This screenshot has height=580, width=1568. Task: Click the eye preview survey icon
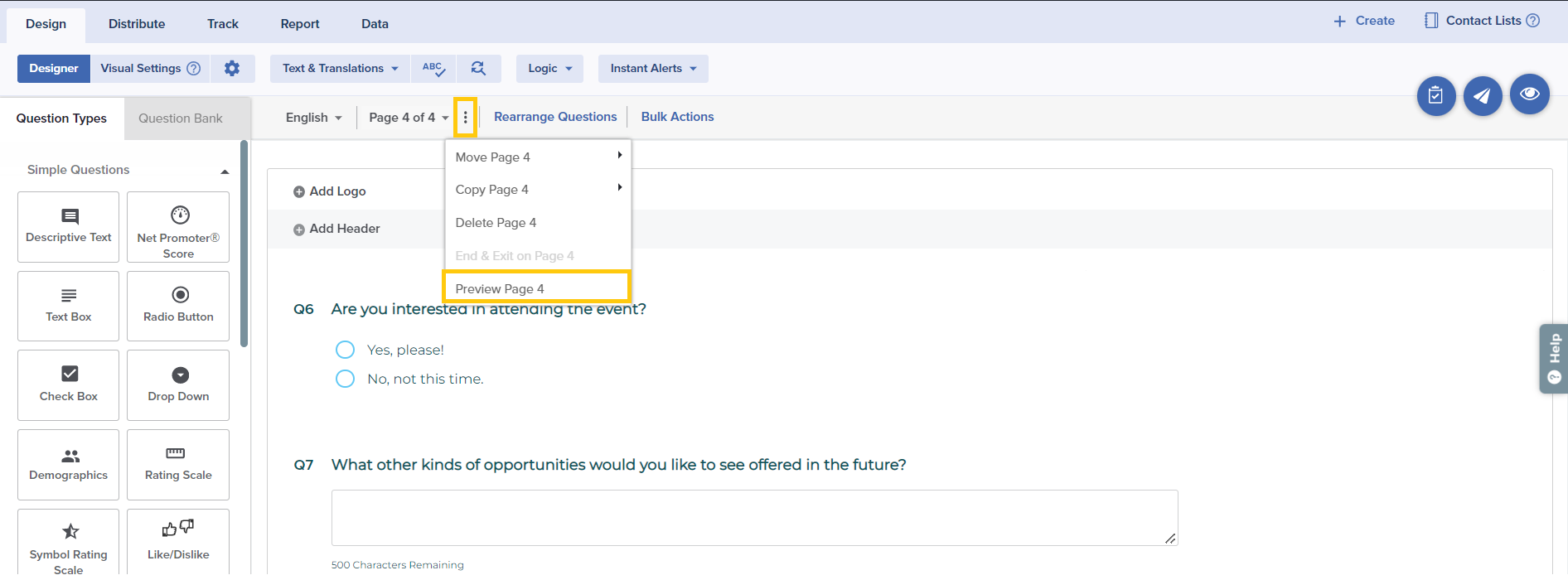1529,94
